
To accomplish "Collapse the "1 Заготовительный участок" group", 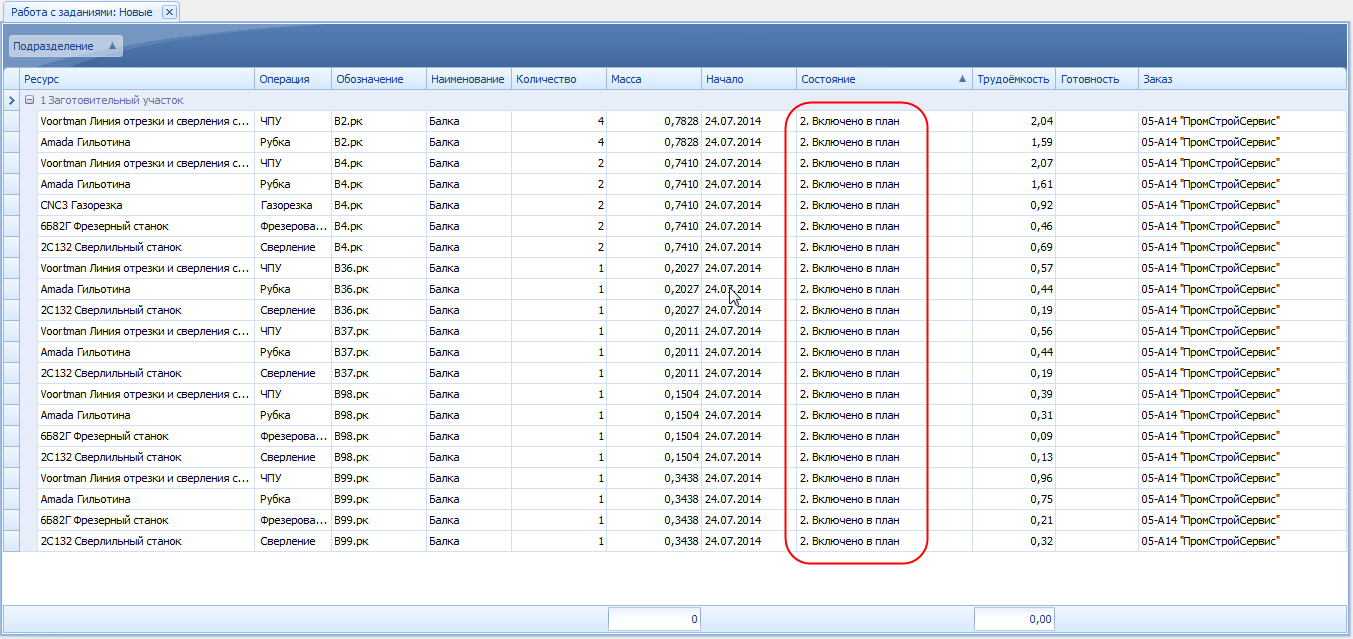I will click(29, 100).
